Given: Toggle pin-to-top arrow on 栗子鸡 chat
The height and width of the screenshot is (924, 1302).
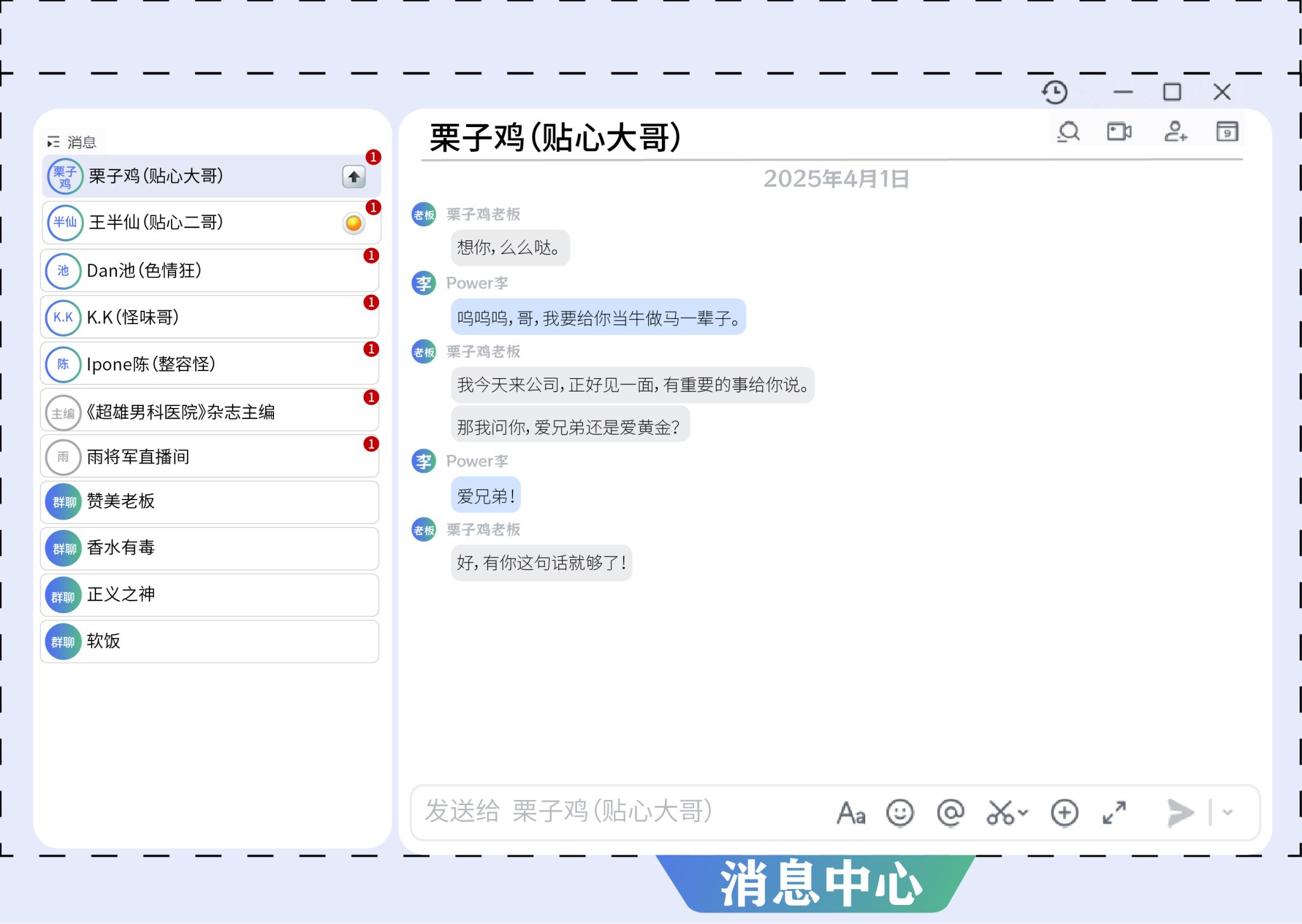Looking at the screenshot, I should 354,177.
